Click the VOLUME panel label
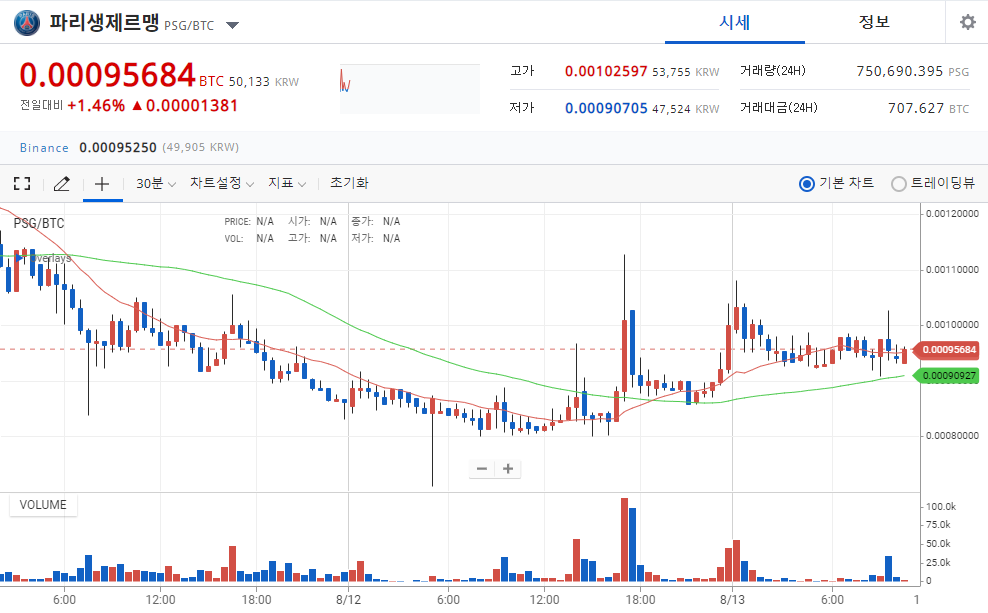The width and height of the screenshot is (988, 613). point(43,505)
